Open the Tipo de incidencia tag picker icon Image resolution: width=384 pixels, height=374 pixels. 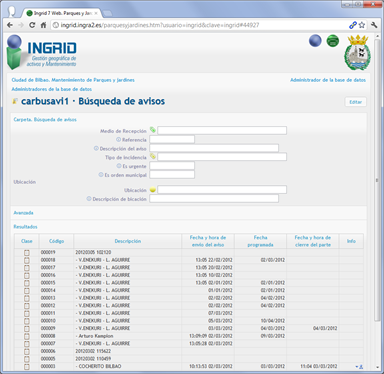click(x=153, y=156)
